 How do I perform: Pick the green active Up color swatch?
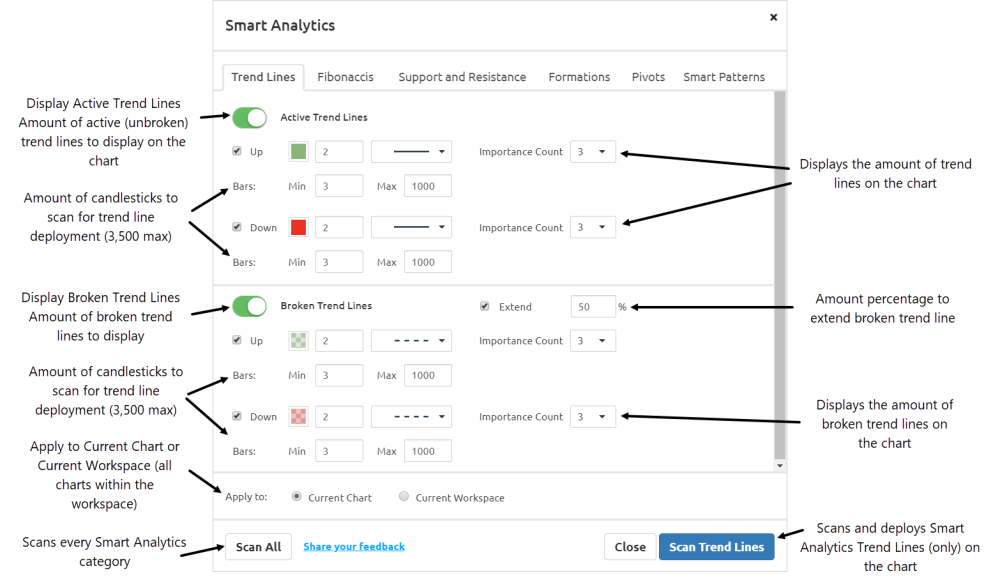(298, 152)
